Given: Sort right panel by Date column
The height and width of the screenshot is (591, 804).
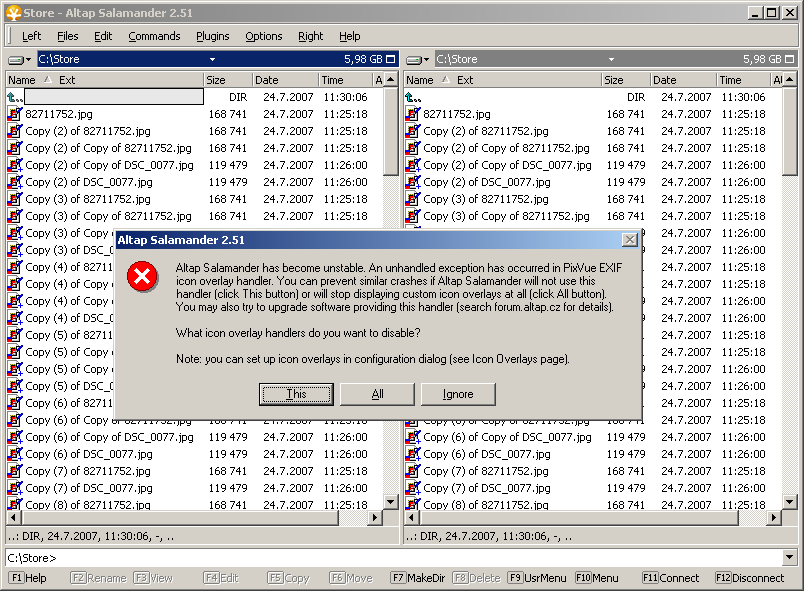Looking at the screenshot, I should [x=683, y=80].
